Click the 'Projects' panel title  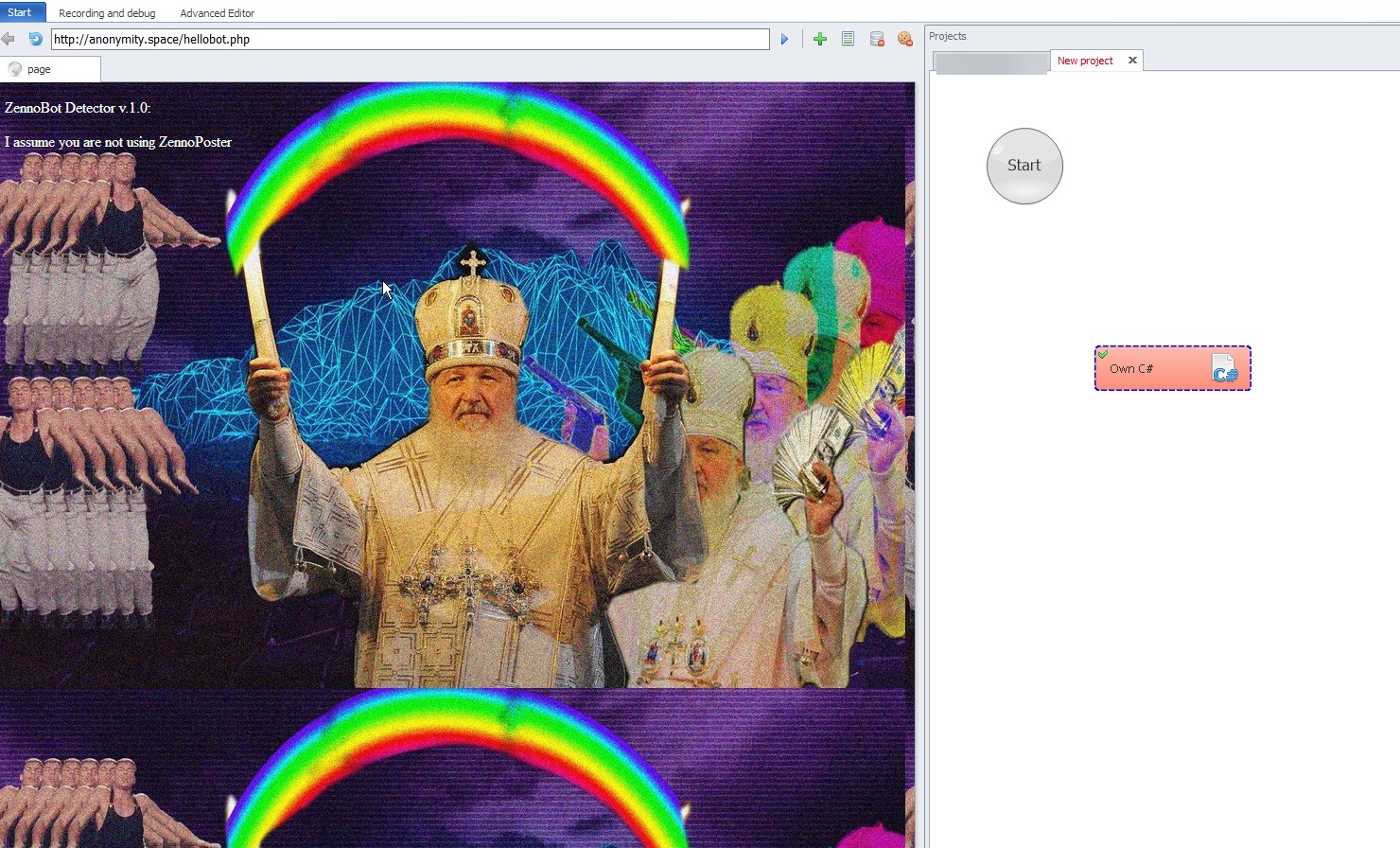948,36
